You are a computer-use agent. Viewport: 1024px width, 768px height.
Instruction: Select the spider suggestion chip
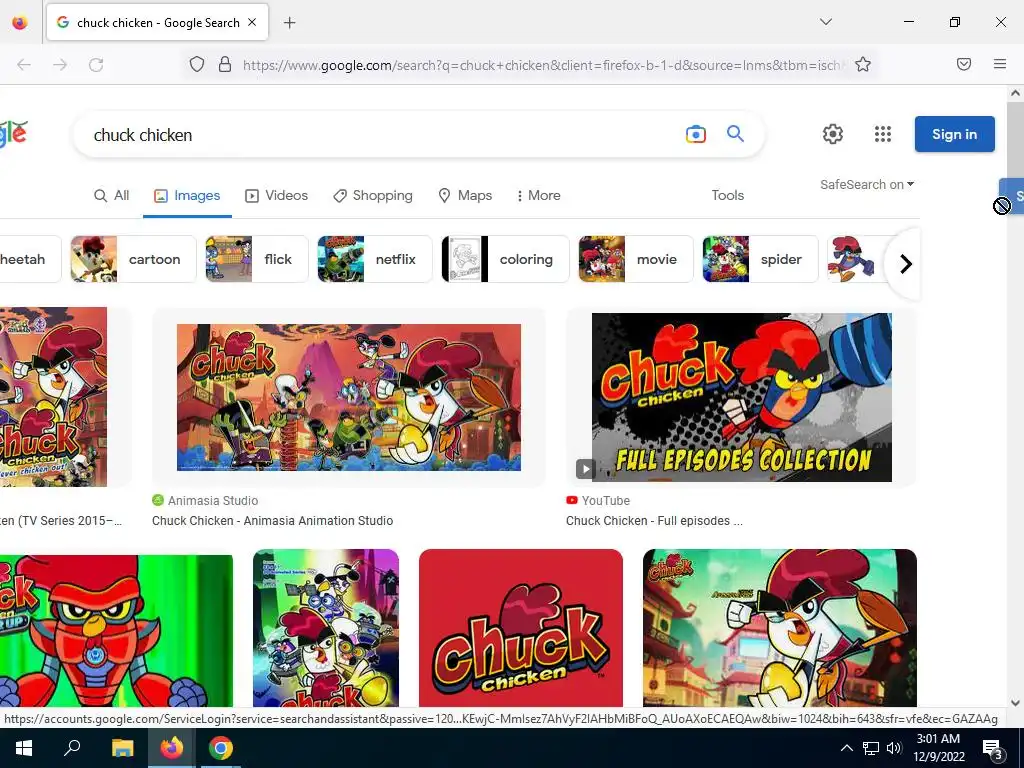point(760,259)
